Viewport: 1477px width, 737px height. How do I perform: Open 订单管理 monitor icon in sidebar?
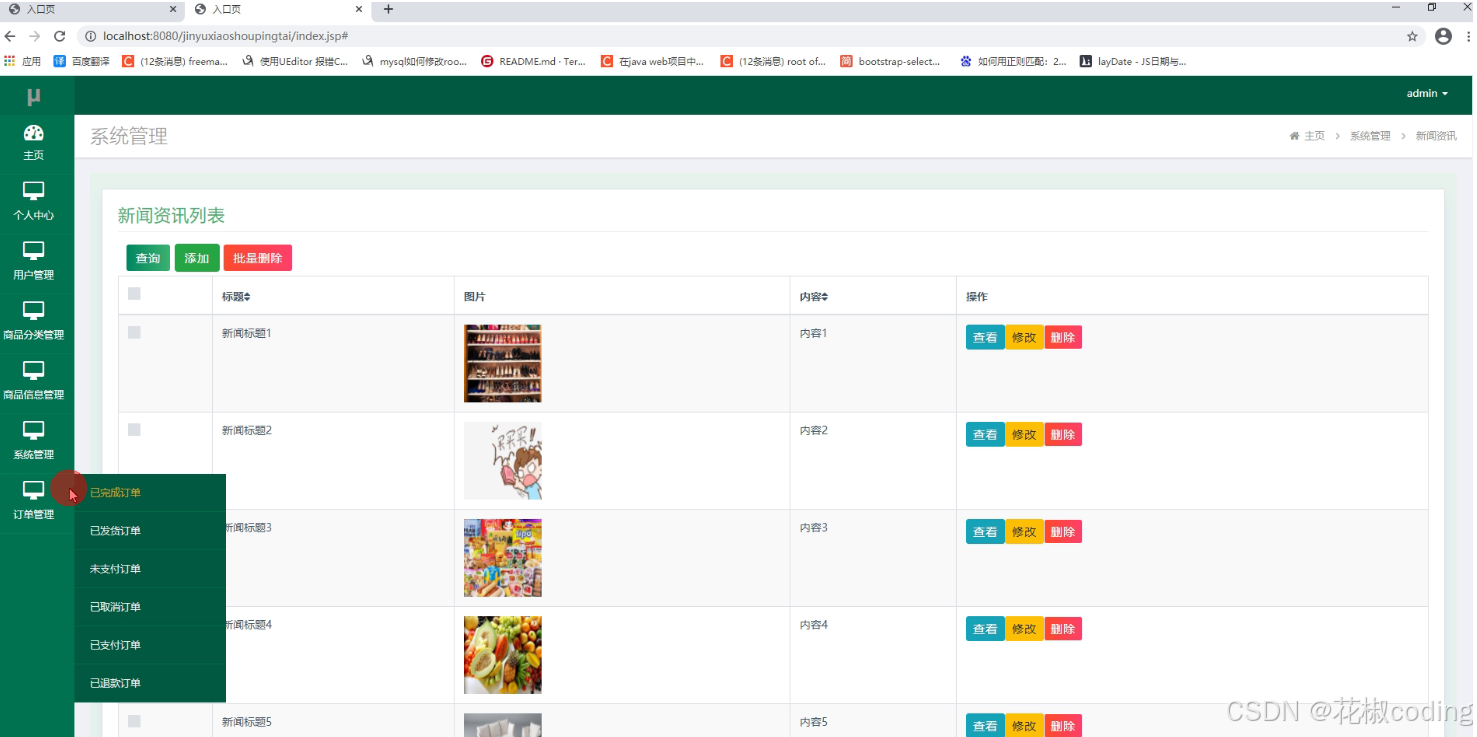point(34,490)
